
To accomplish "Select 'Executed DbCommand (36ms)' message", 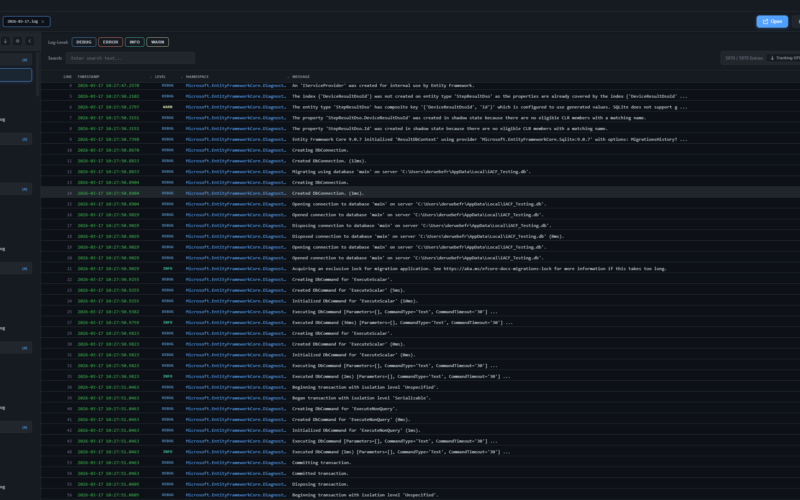I will pyautogui.click(x=402, y=322).
